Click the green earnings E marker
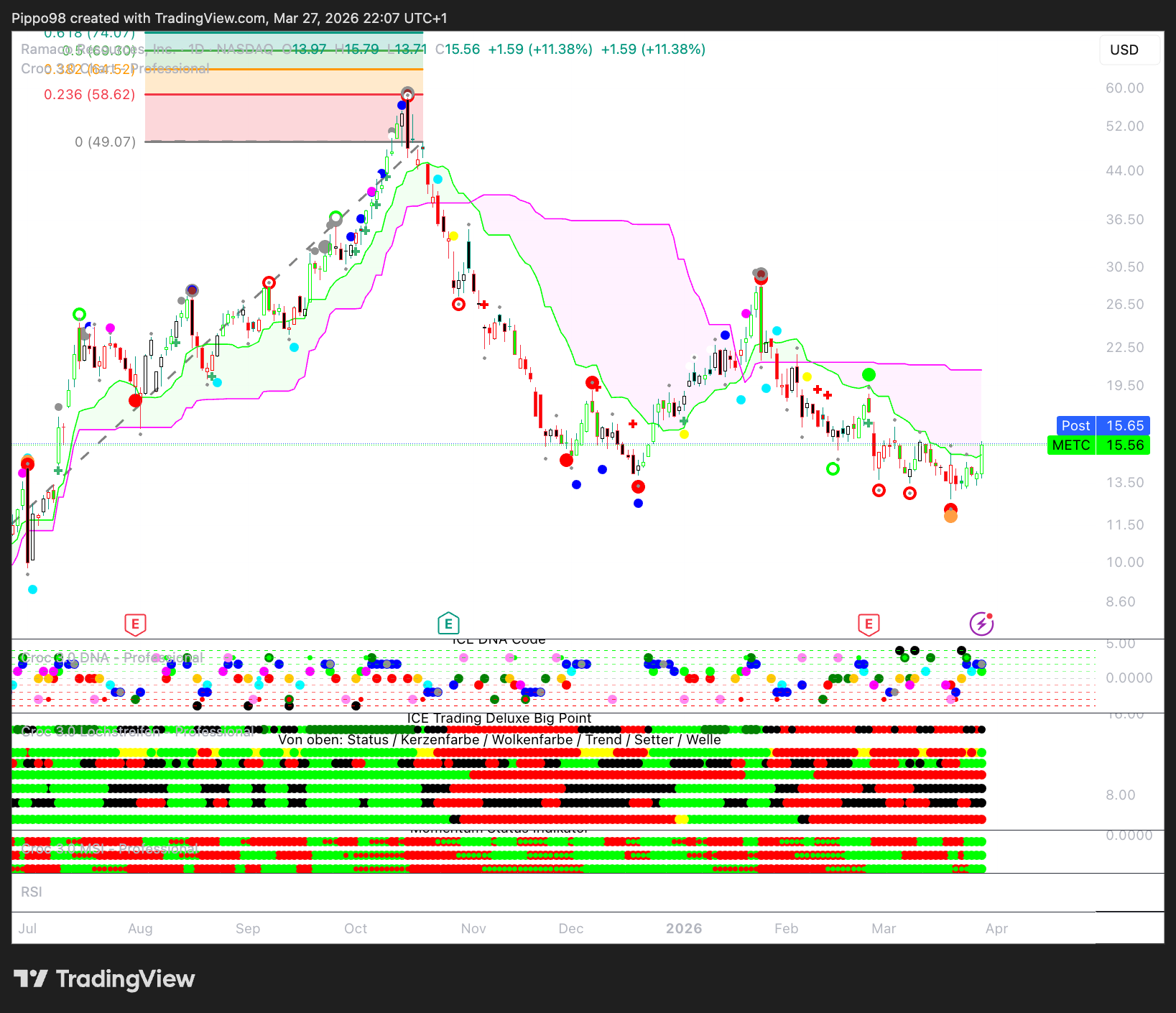The image size is (1176, 1013). pos(448,624)
